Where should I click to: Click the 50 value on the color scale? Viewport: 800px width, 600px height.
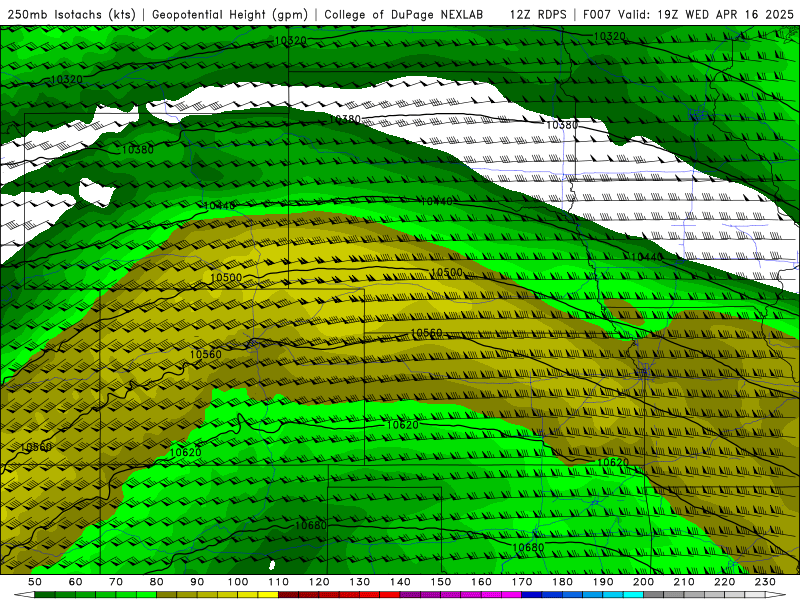tap(35, 582)
